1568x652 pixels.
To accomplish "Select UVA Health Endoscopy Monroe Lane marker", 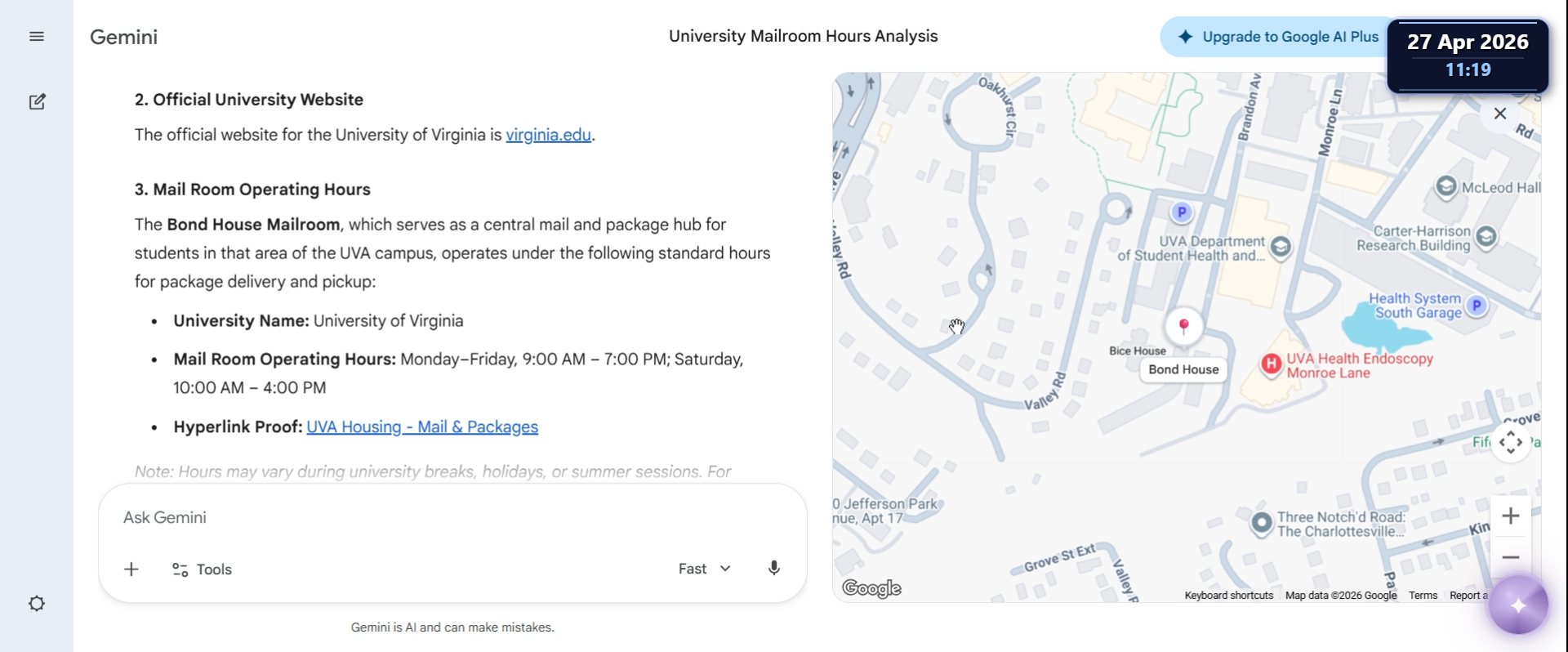I will point(1272,364).
